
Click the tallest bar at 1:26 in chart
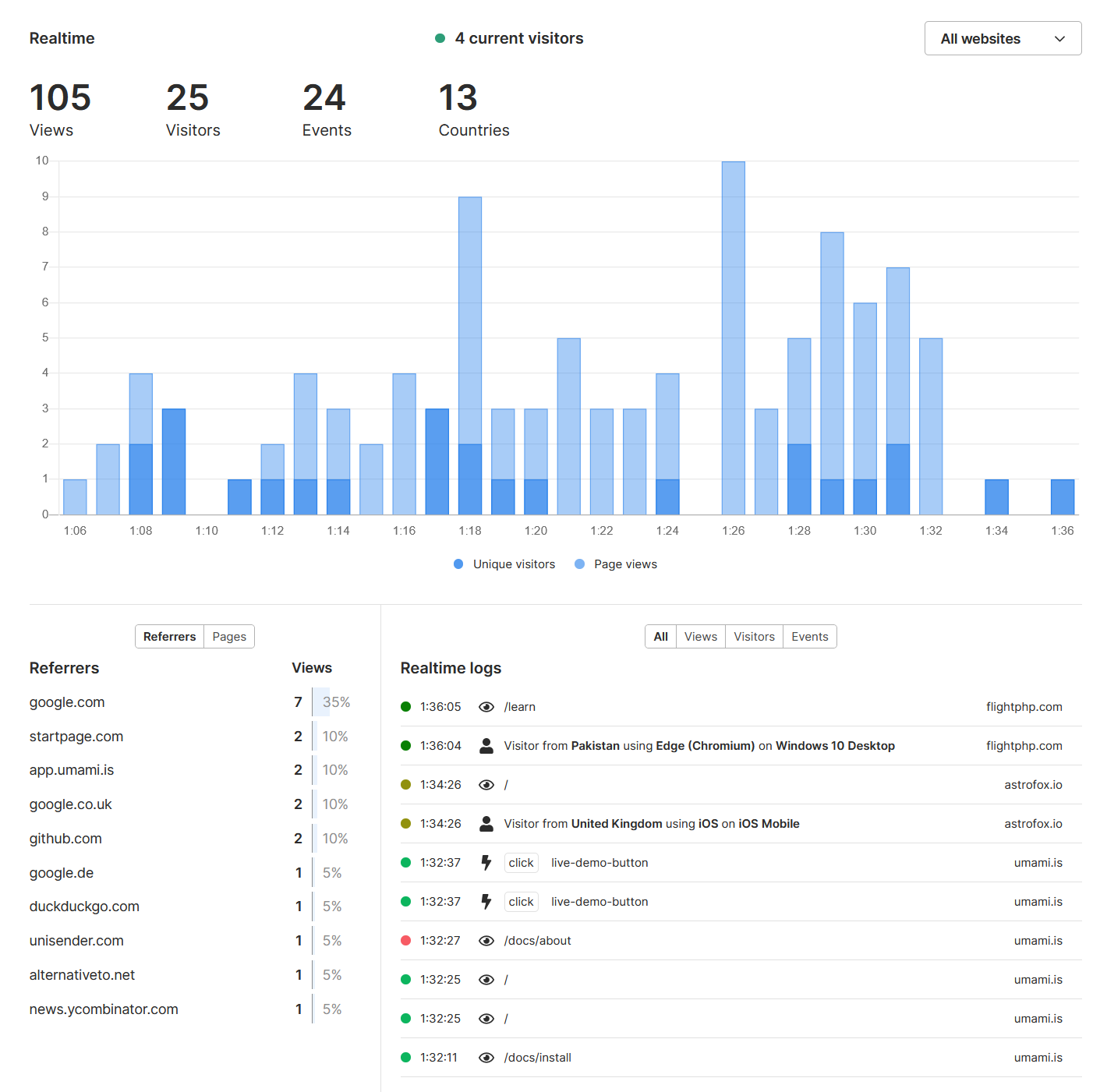coord(733,337)
